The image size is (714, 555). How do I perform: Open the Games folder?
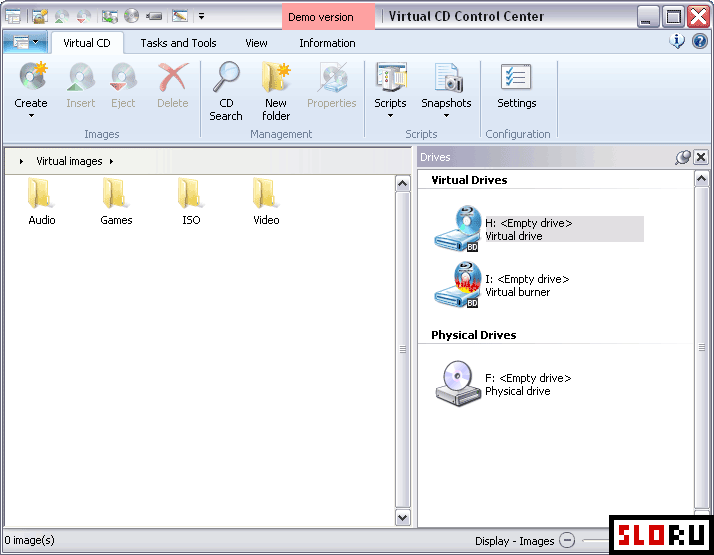pyautogui.click(x=116, y=202)
